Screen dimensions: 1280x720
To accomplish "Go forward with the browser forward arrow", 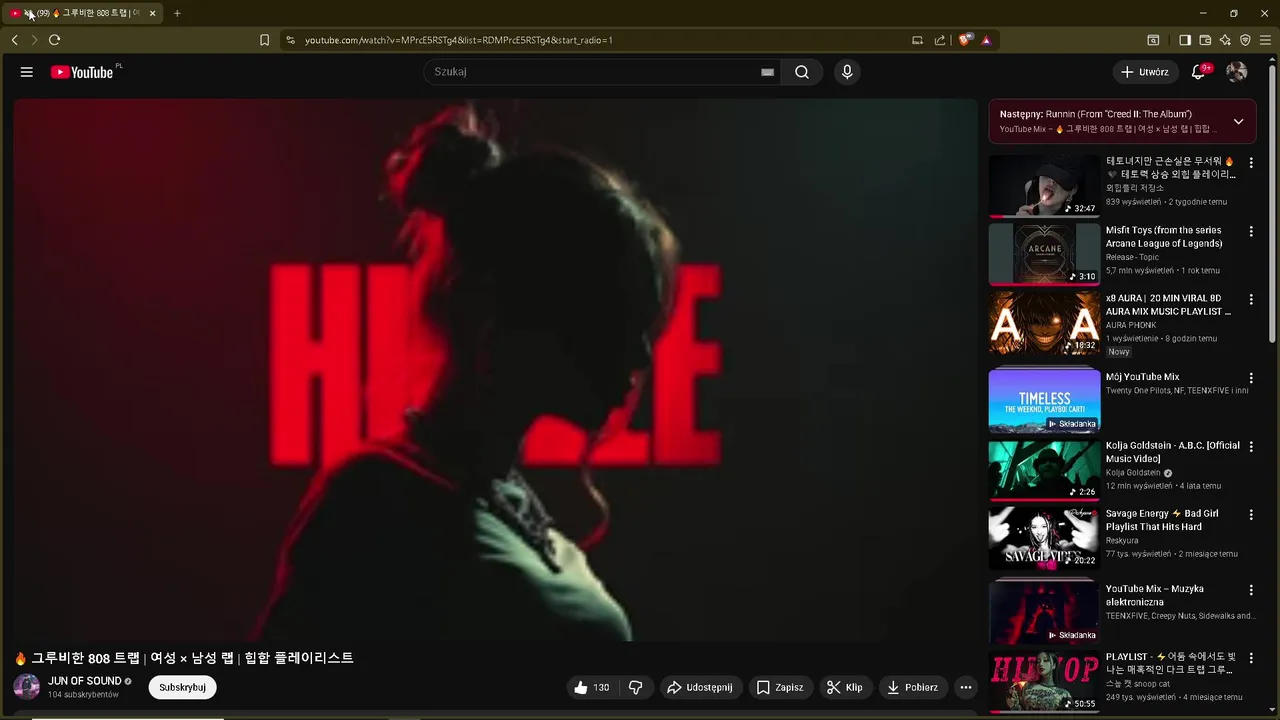I will pyautogui.click(x=34, y=40).
